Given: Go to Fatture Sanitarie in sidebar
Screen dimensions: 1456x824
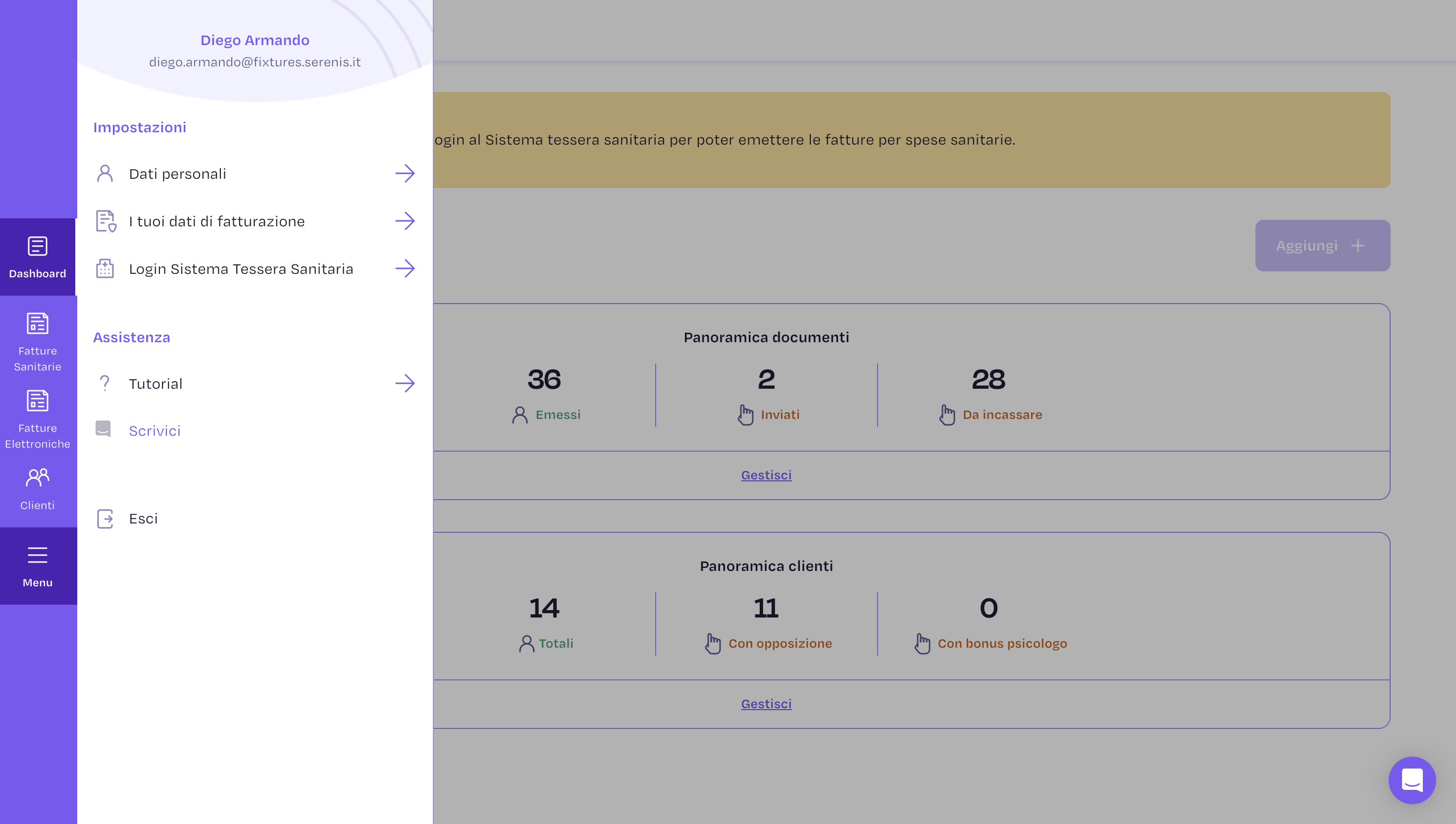Looking at the screenshot, I should (x=37, y=341).
